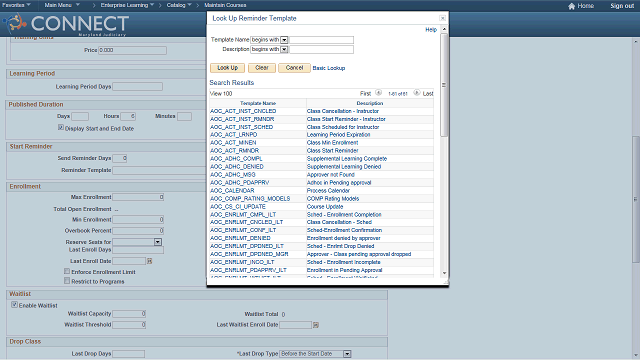Click the Maintain Courses breadcrumb
The width and height of the screenshot is (640, 360).
[x=225, y=5]
